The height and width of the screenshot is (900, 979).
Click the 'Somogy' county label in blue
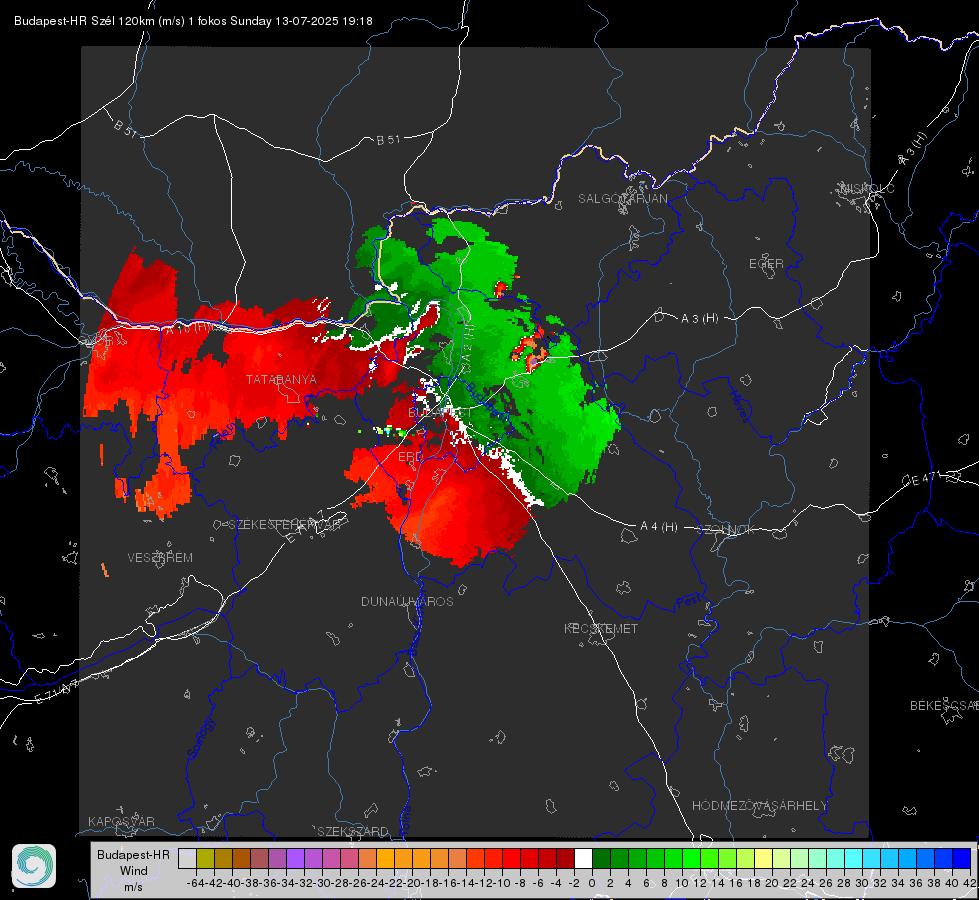coord(200,738)
